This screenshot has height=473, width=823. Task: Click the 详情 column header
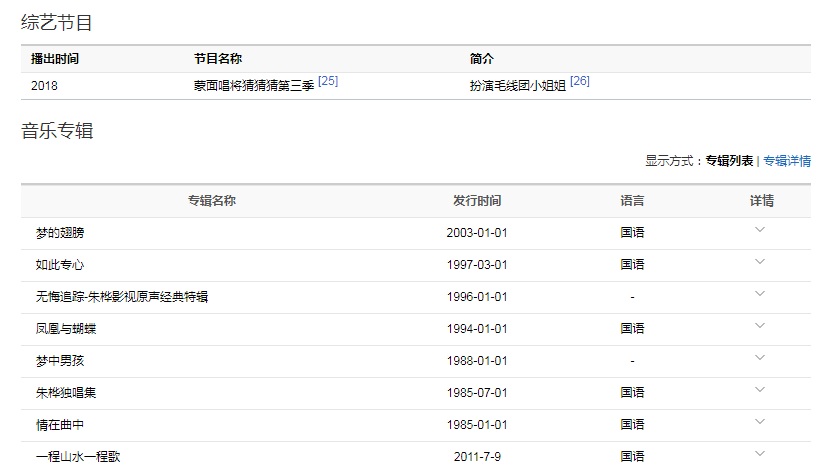761,201
